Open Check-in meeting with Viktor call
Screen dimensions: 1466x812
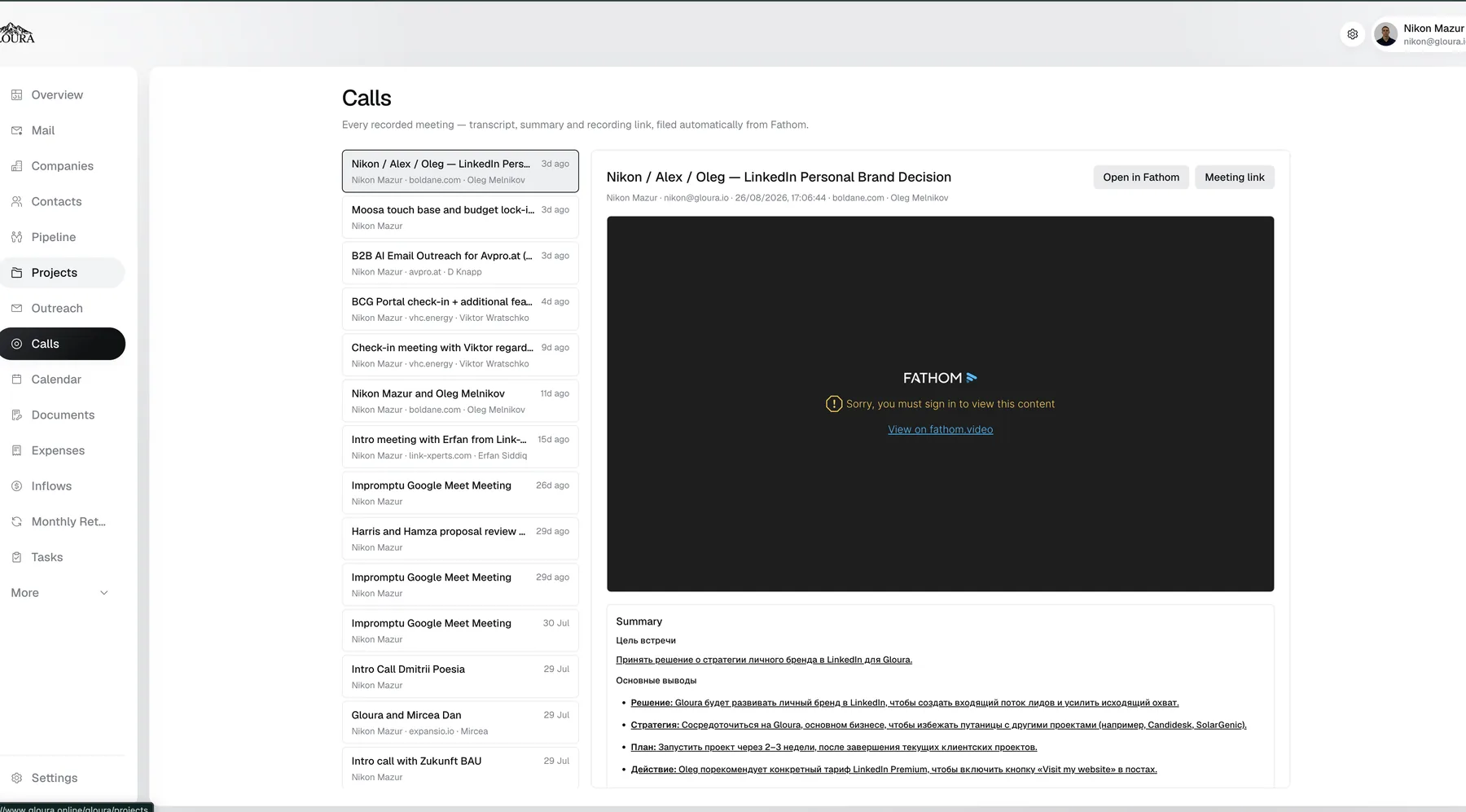point(460,355)
